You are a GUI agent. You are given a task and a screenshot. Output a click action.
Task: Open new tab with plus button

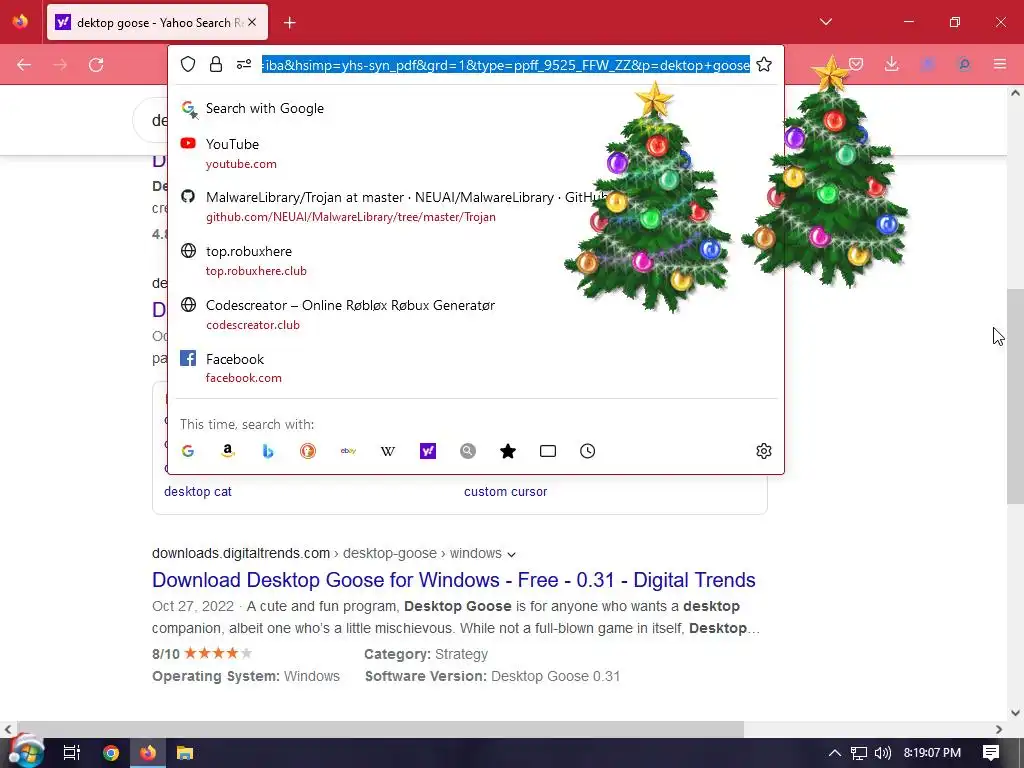click(x=290, y=23)
